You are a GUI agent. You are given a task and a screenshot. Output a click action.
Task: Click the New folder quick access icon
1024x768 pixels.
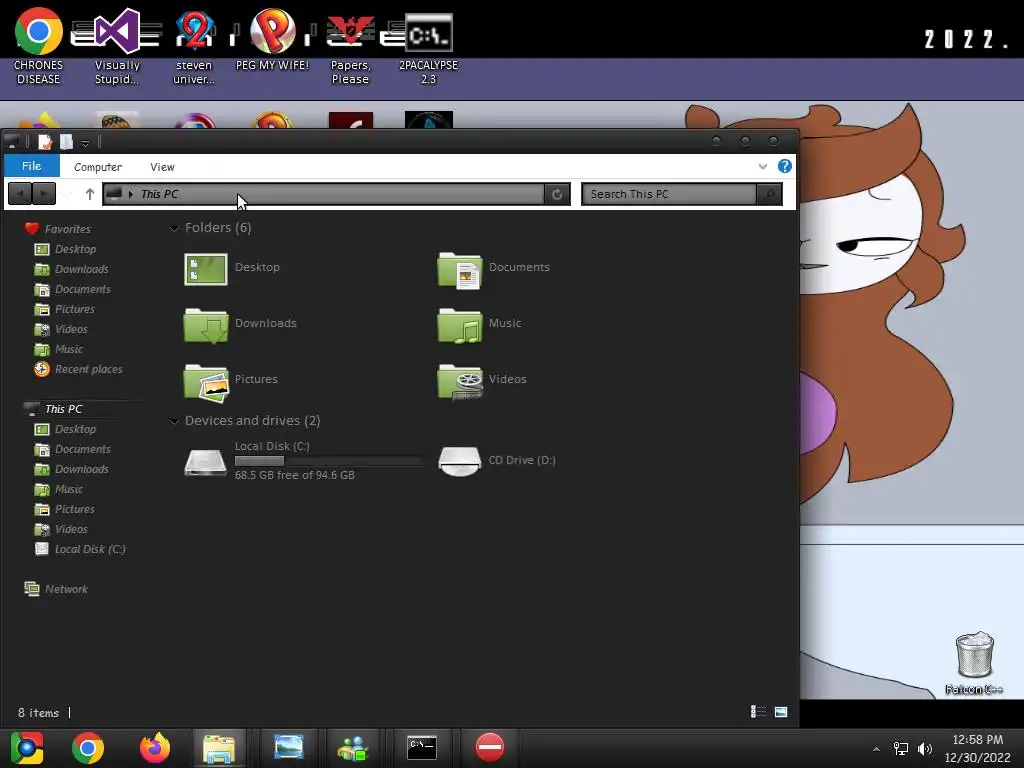(66, 142)
